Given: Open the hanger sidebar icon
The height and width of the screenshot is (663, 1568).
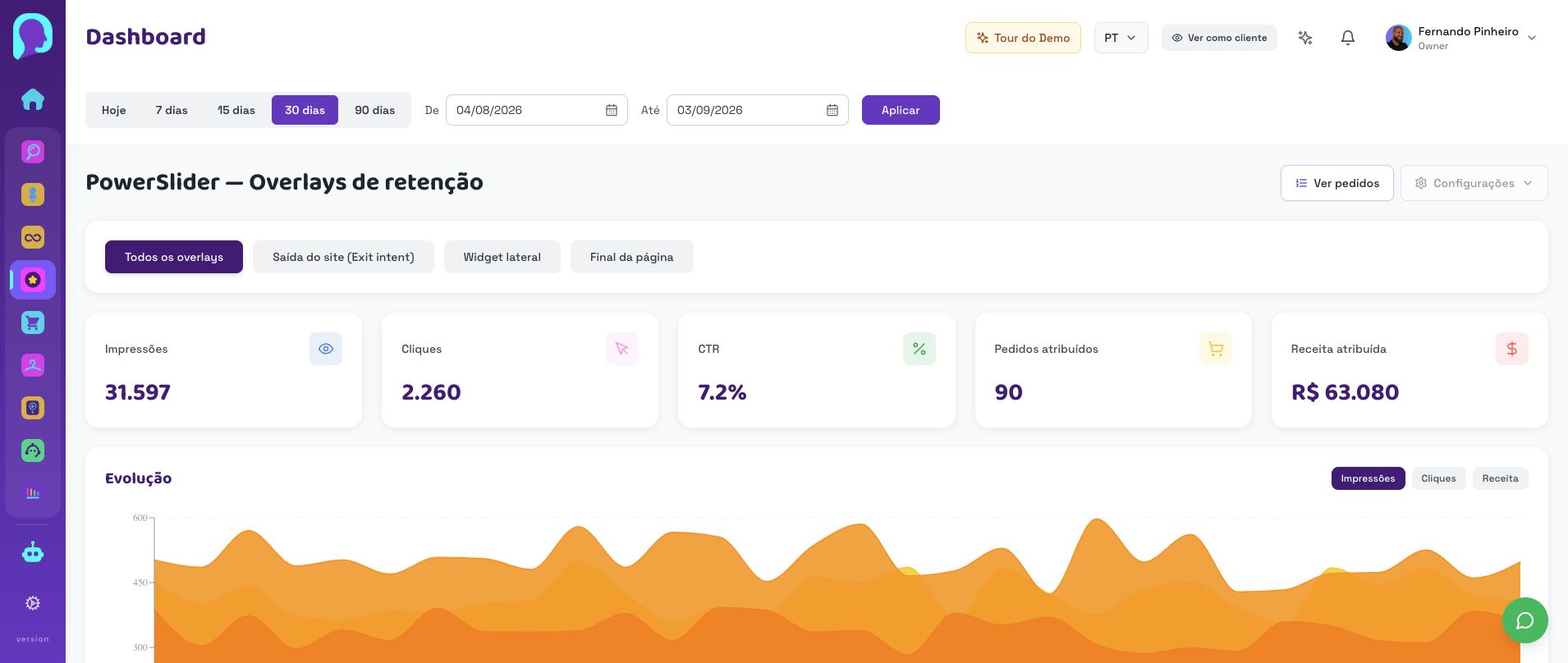Looking at the screenshot, I should pos(33,365).
